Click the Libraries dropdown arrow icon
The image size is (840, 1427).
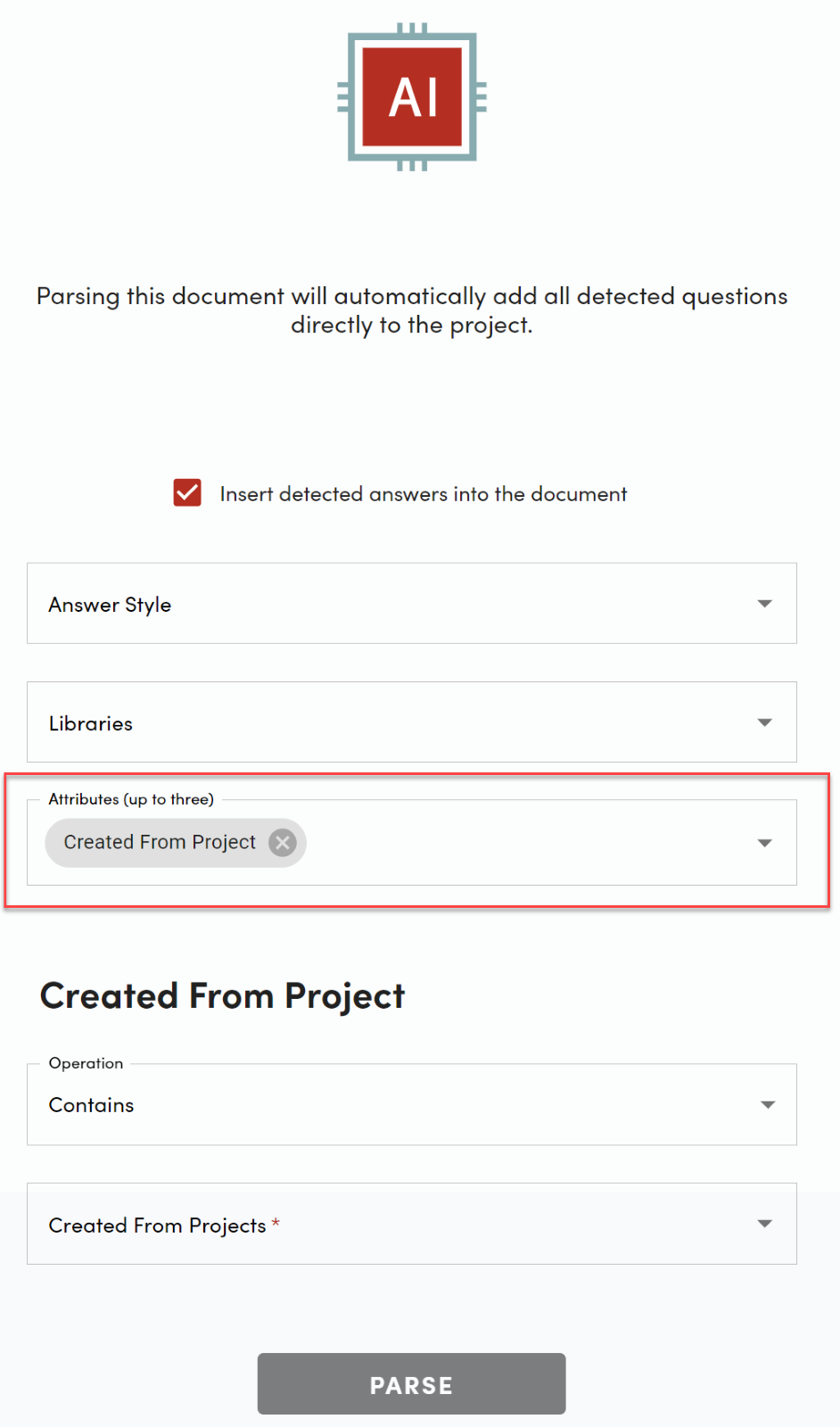pyautogui.click(x=764, y=722)
